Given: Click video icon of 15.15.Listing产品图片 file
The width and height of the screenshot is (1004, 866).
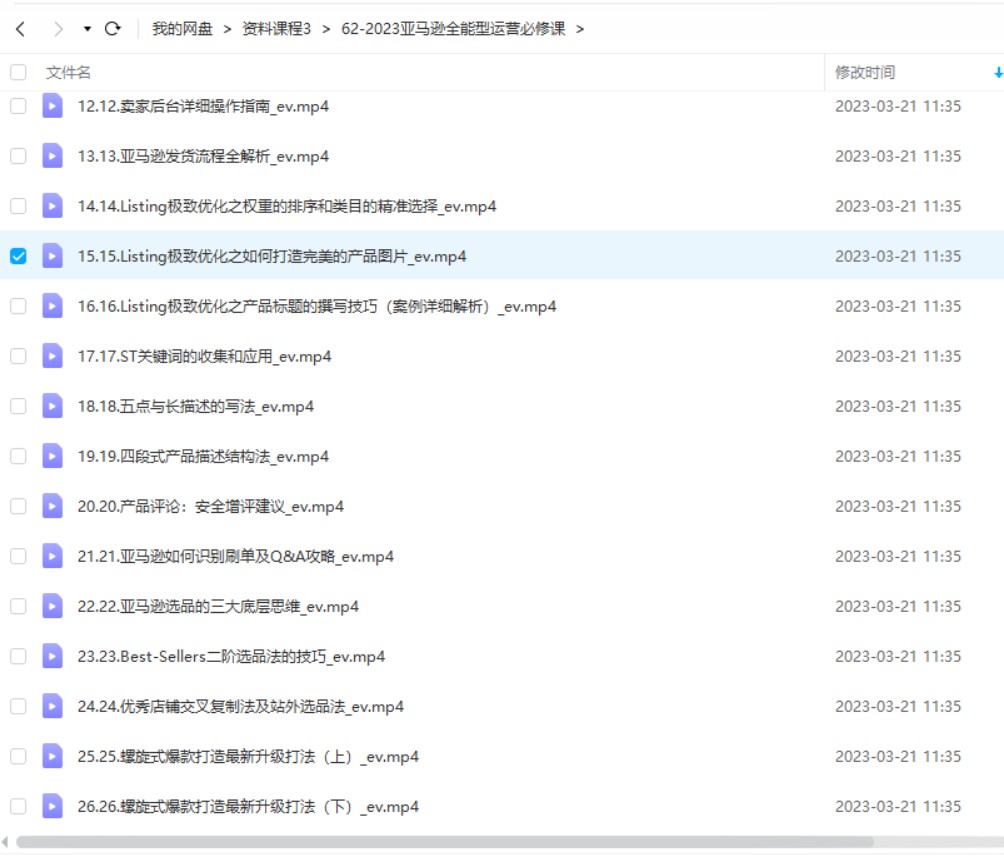Looking at the screenshot, I should coord(53,256).
